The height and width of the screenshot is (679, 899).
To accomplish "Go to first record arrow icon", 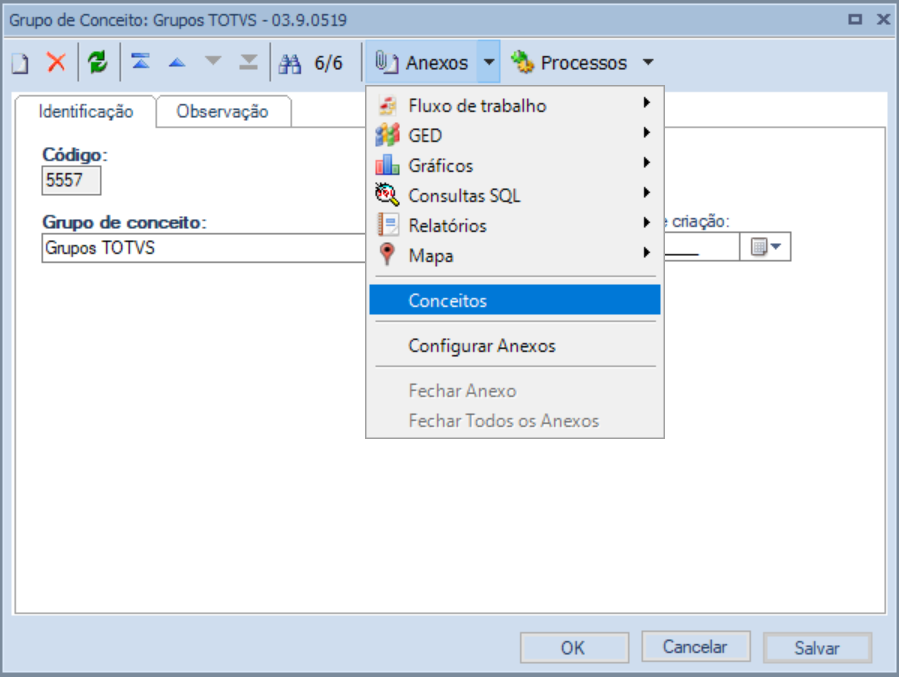I will click(140, 61).
